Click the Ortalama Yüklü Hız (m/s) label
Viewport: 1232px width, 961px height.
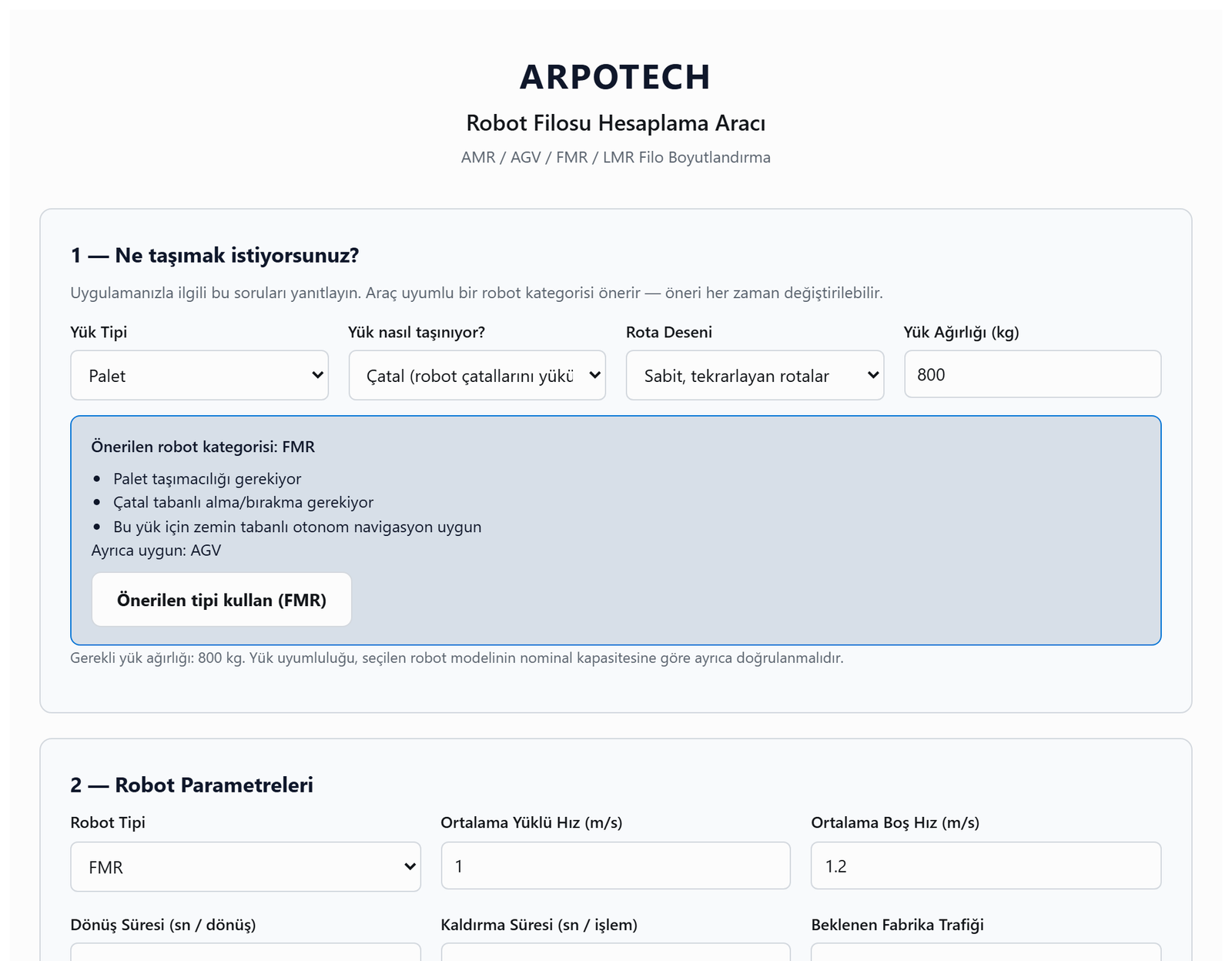click(531, 822)
